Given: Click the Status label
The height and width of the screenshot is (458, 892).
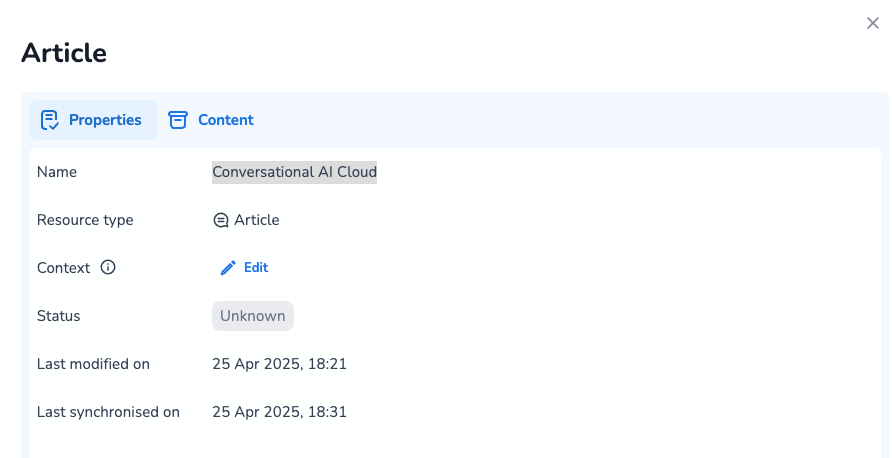Looking at the screenshot, I should (x=58, y=316).
